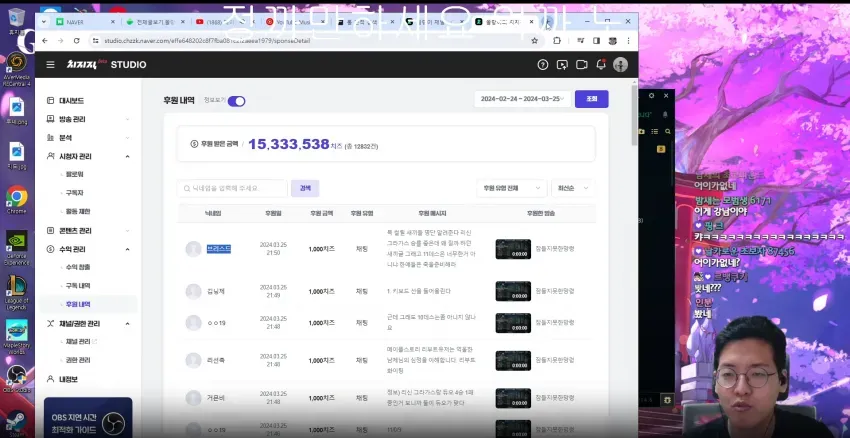Open the help question mark icon
The width and height of the screenshot is (850, 438).
(543, 65)
